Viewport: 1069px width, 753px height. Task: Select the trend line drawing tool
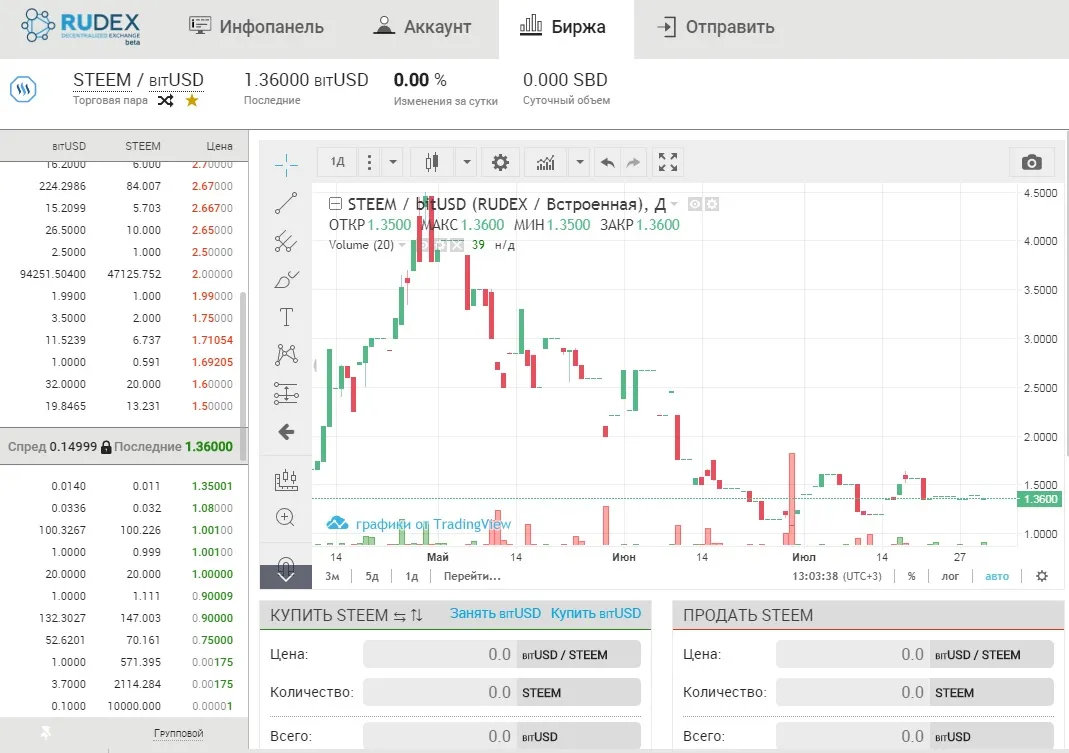point(286,203)
